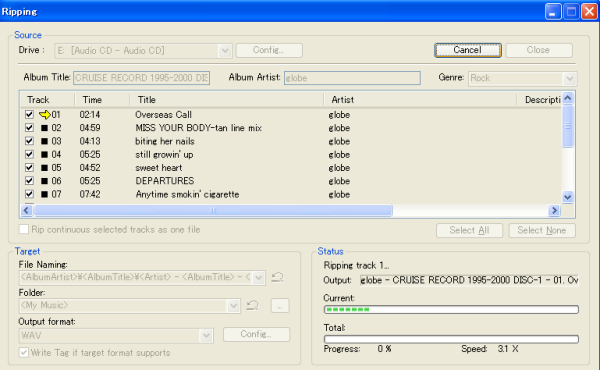
Task: Uncheck track 07 Anytime smokin' cigarette checkbox
Action: coord(29,194)
